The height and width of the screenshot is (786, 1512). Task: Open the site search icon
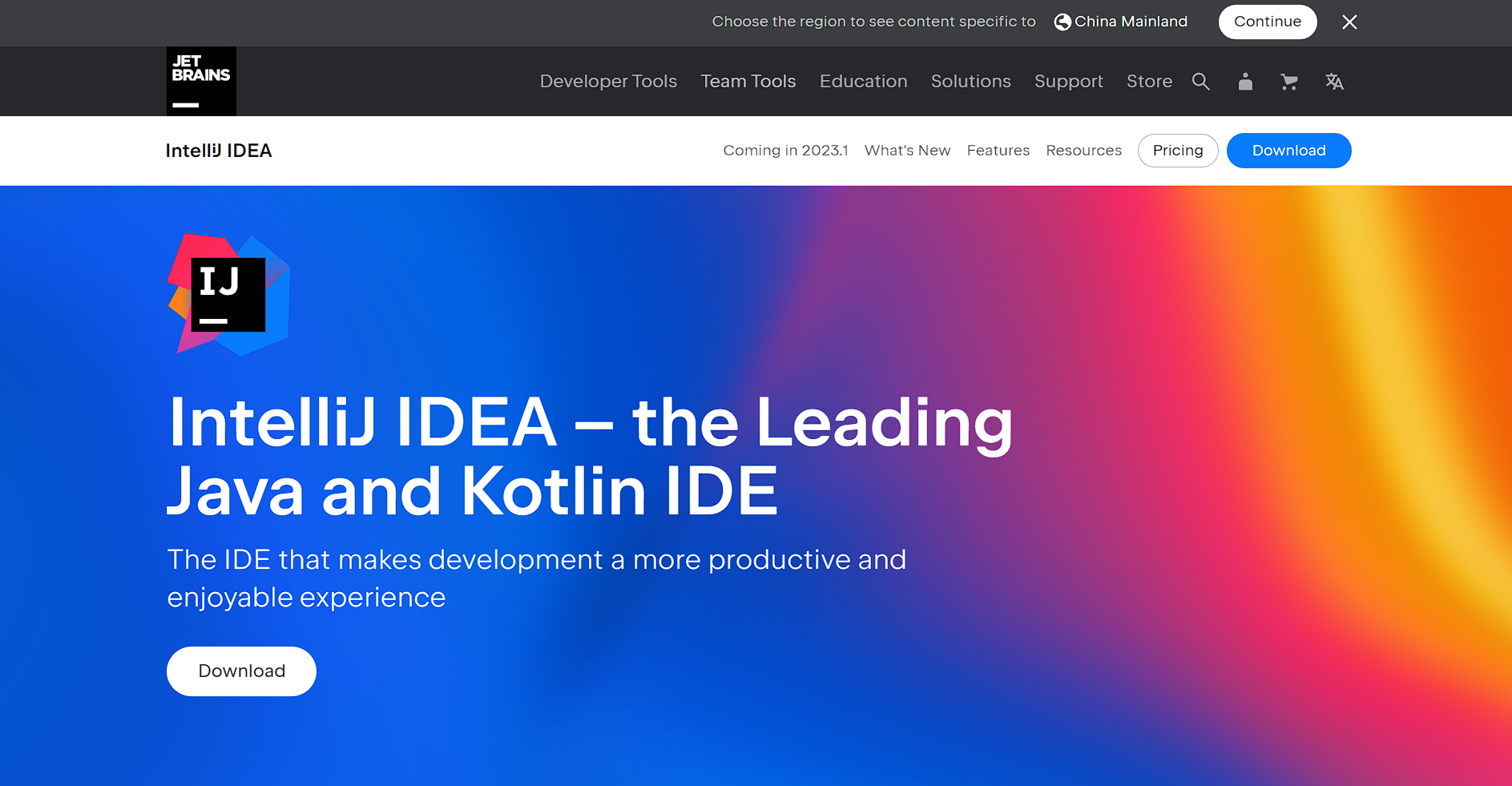coord(1200,82)
